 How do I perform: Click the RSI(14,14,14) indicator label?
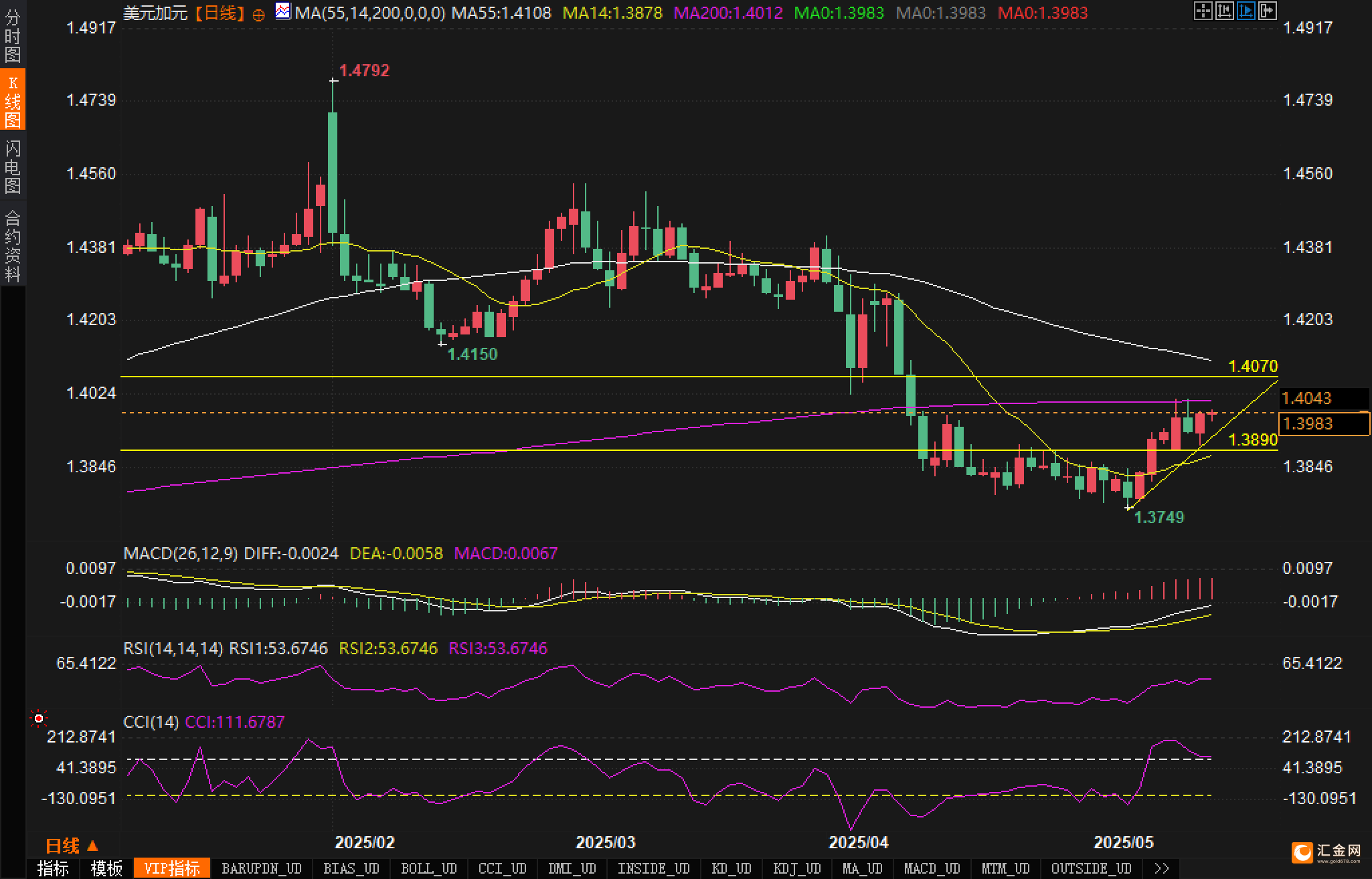173,648
